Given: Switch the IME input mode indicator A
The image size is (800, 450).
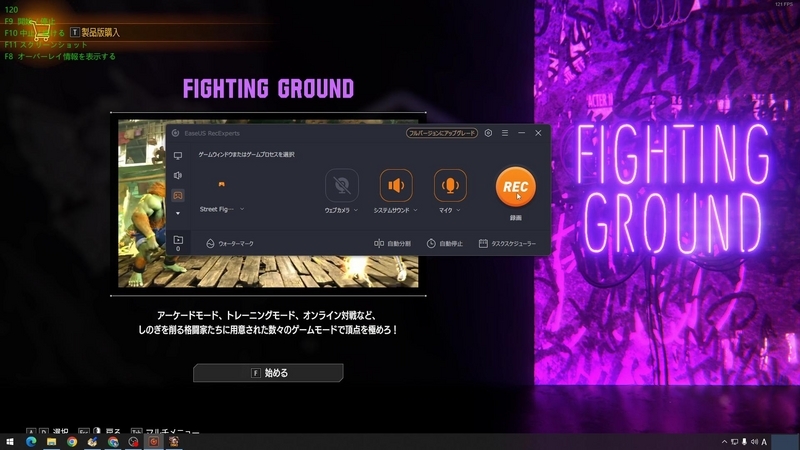Looking at the screenshot, I should [x=764, y=442].
